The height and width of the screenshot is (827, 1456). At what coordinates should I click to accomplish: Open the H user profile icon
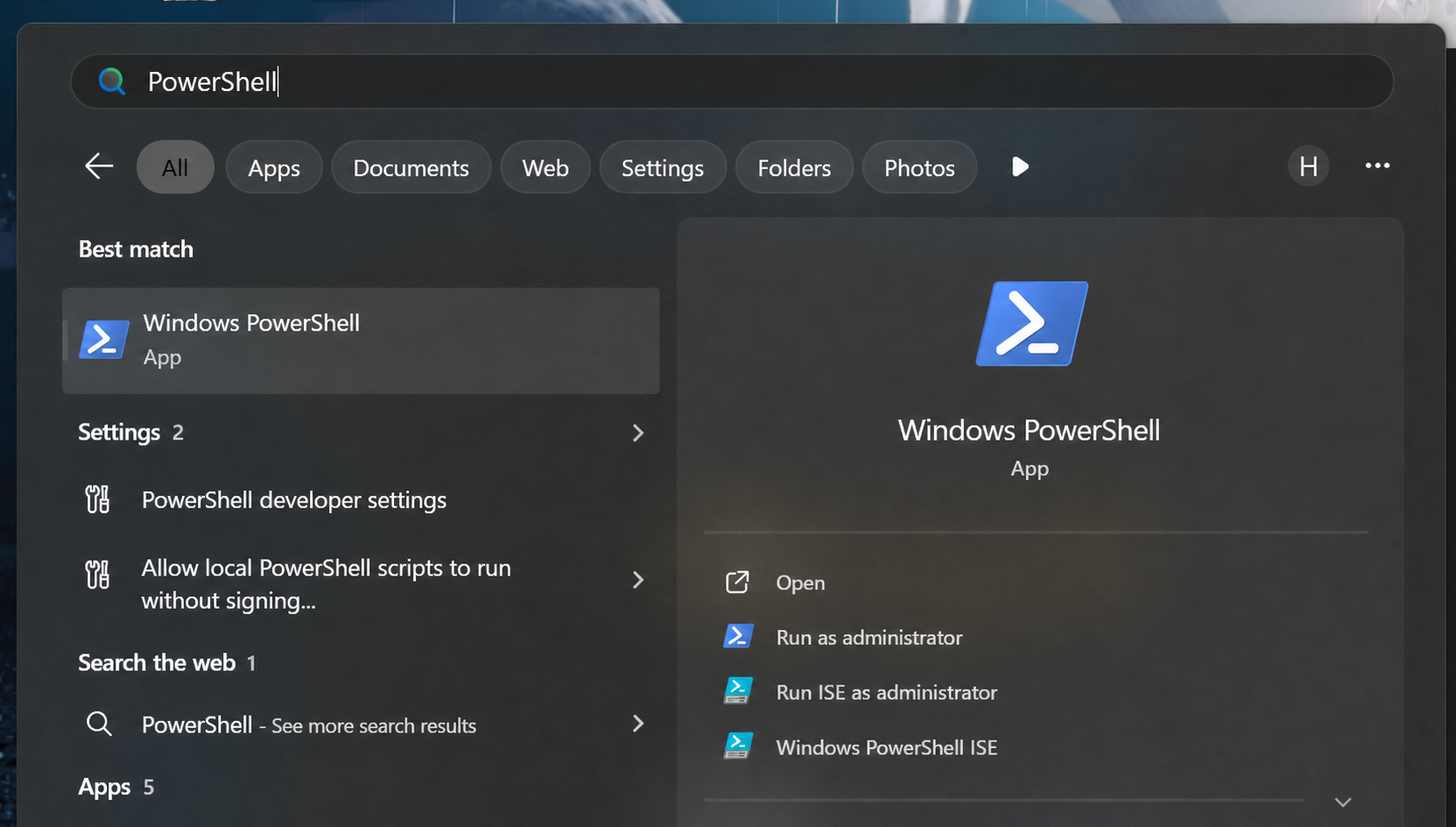click(x=1308, y=166)
